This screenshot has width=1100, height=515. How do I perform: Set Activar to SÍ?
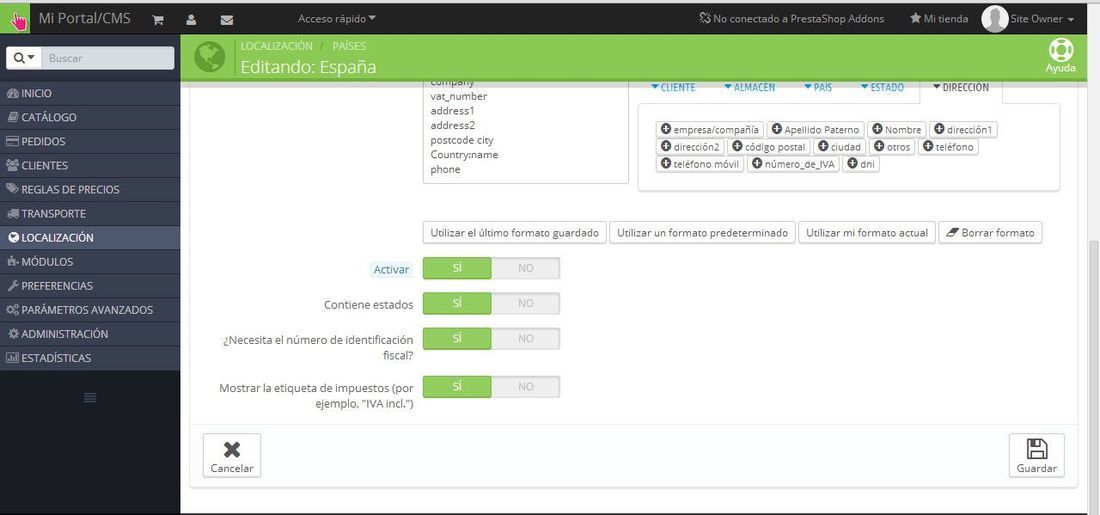coord(457,268)
